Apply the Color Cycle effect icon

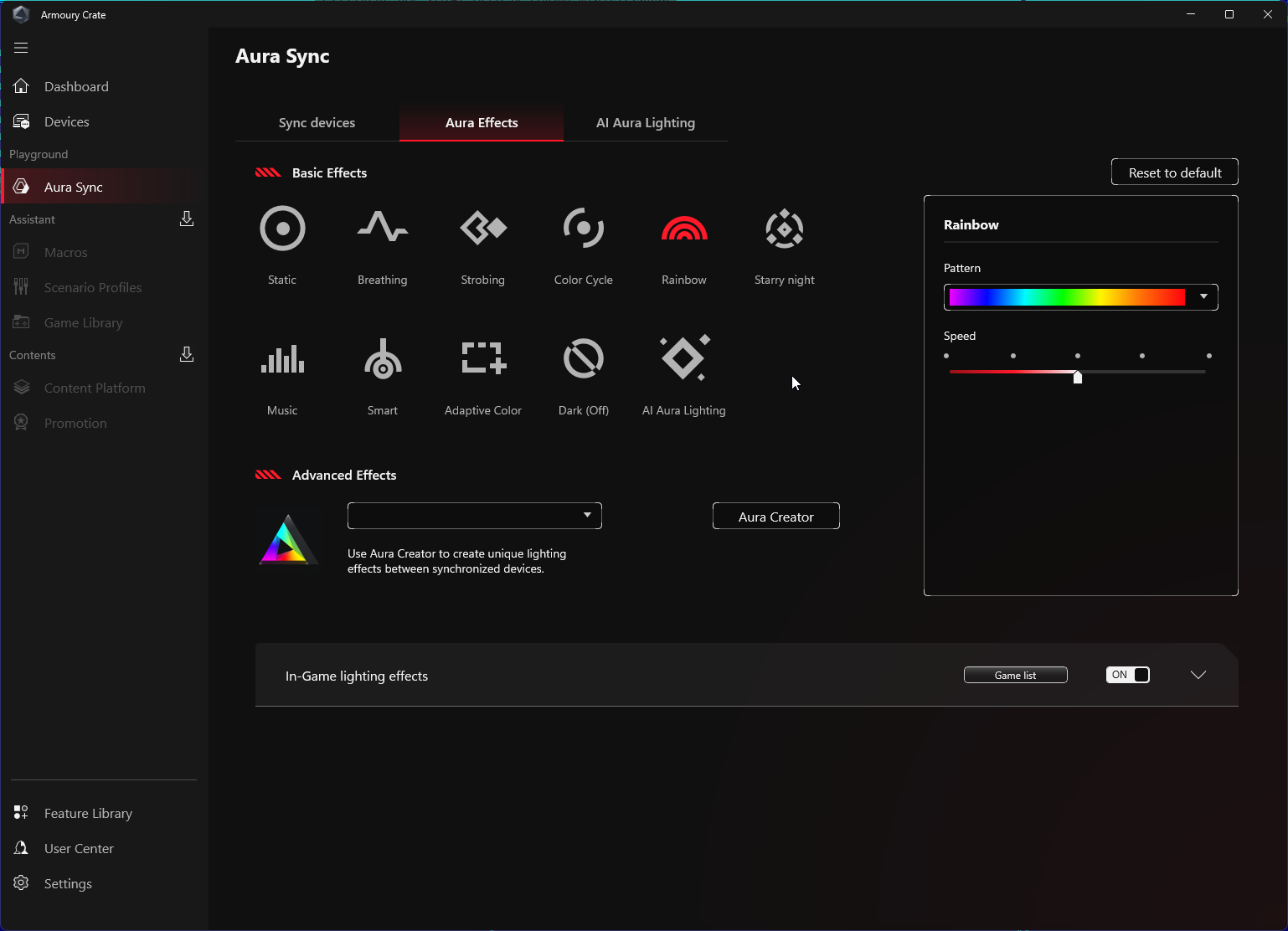tap(584, 228)
